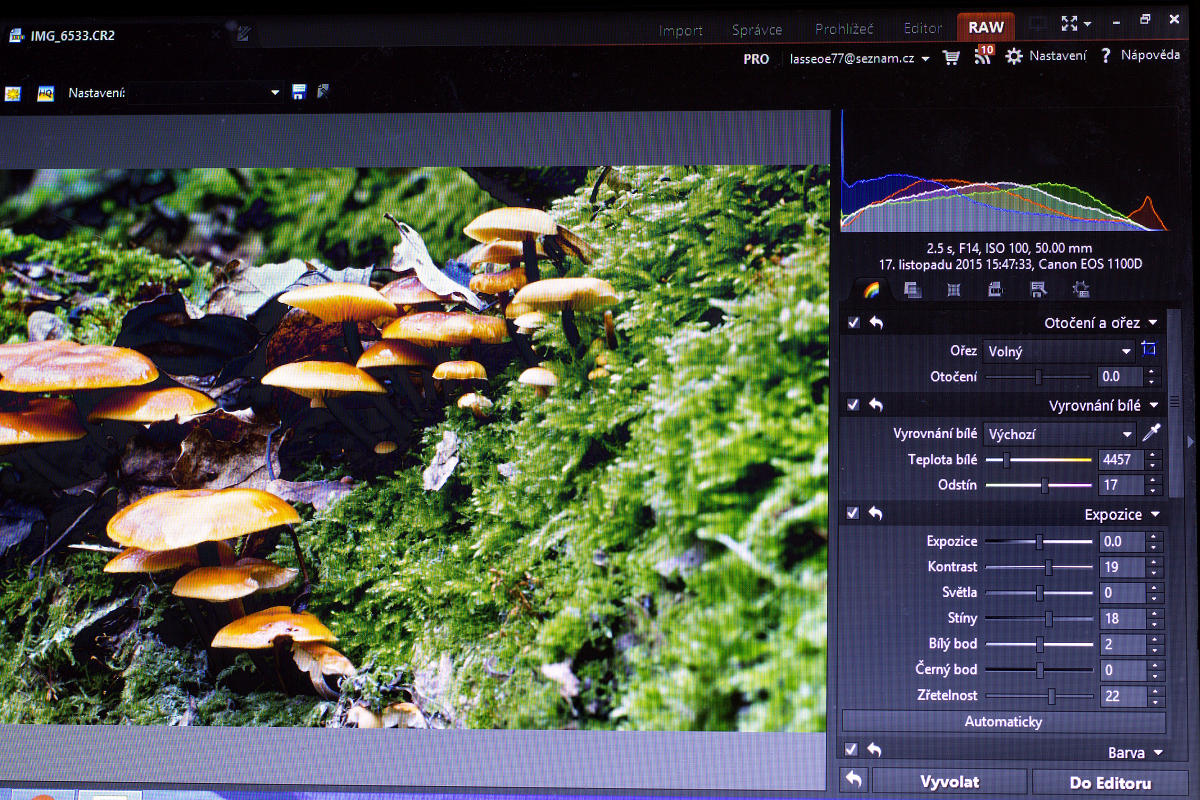Switch to the Správce tab

tap(757, 30)
